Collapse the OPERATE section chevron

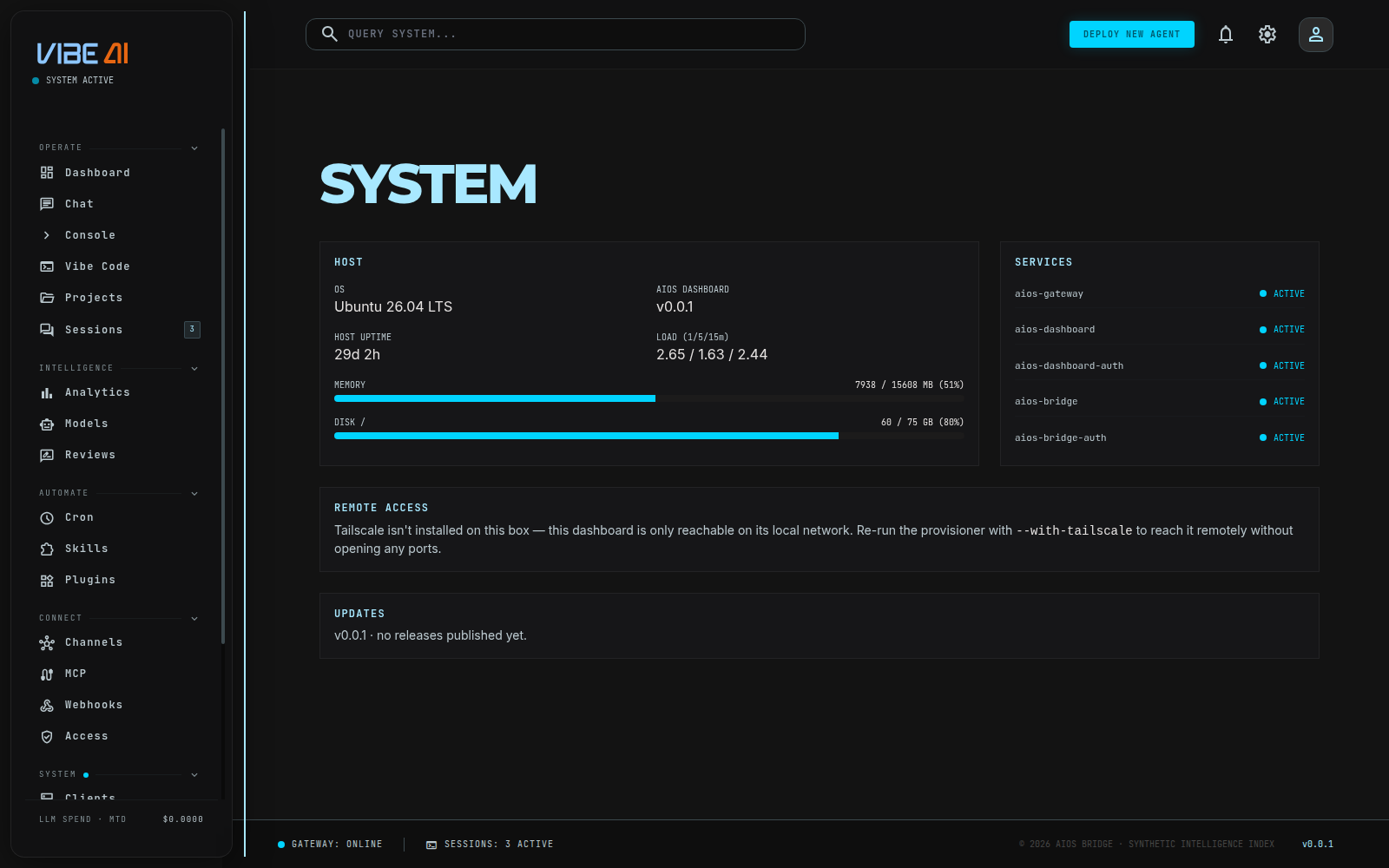tap(194, 148)
